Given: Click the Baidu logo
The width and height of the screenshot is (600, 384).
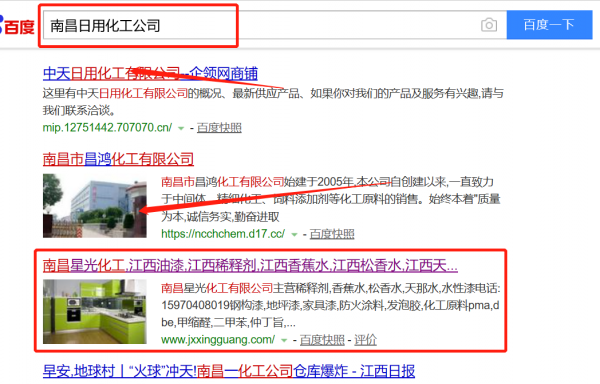Looking at the screenshot, I should [17, 26].
